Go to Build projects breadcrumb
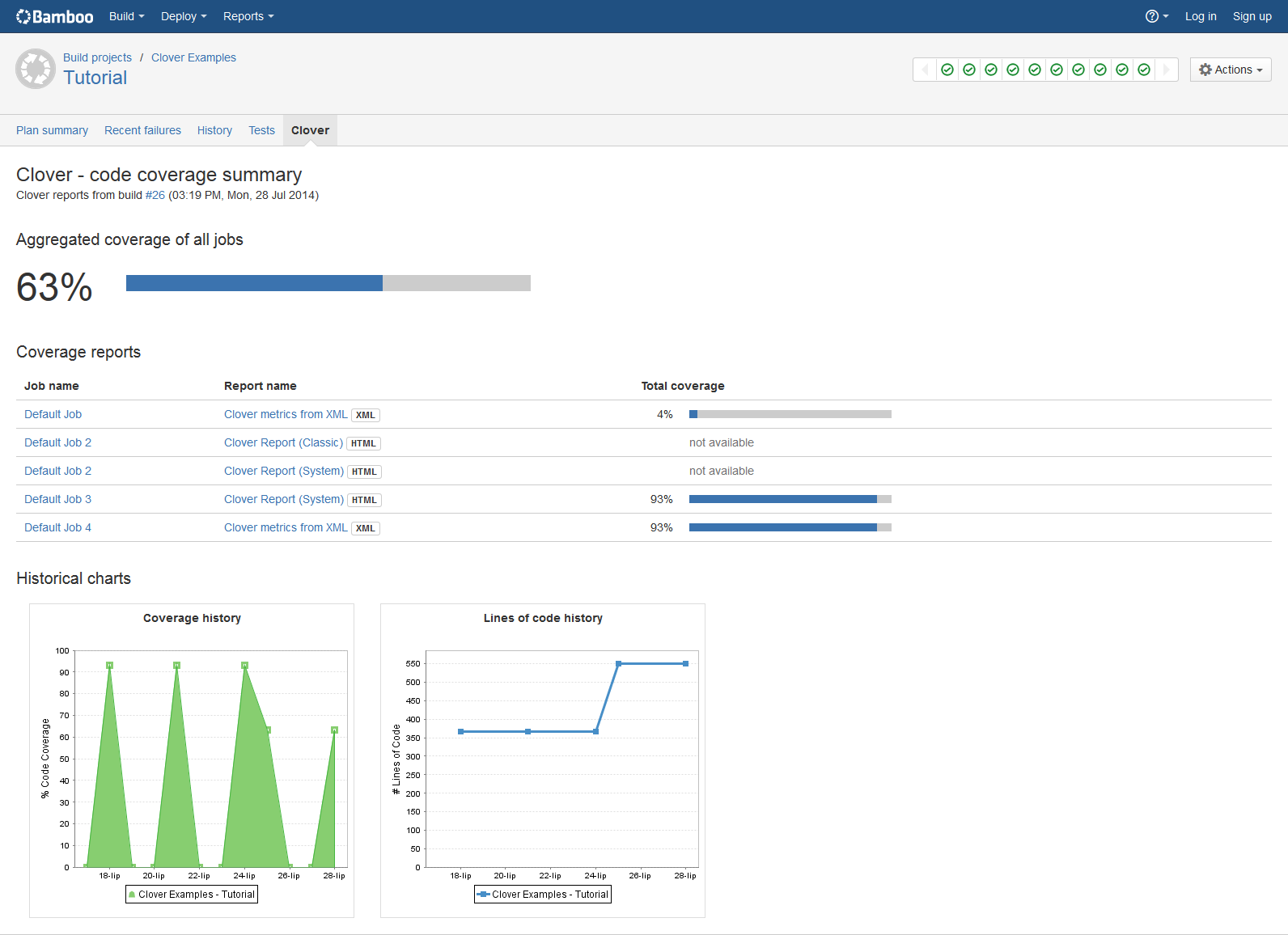 (x=97, y=57)
